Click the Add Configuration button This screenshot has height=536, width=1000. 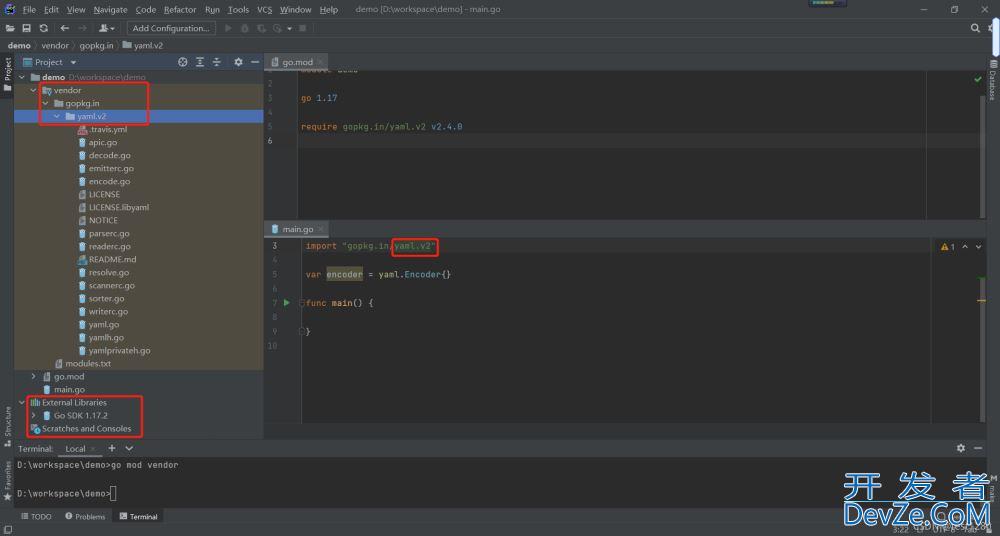point(171,28)
